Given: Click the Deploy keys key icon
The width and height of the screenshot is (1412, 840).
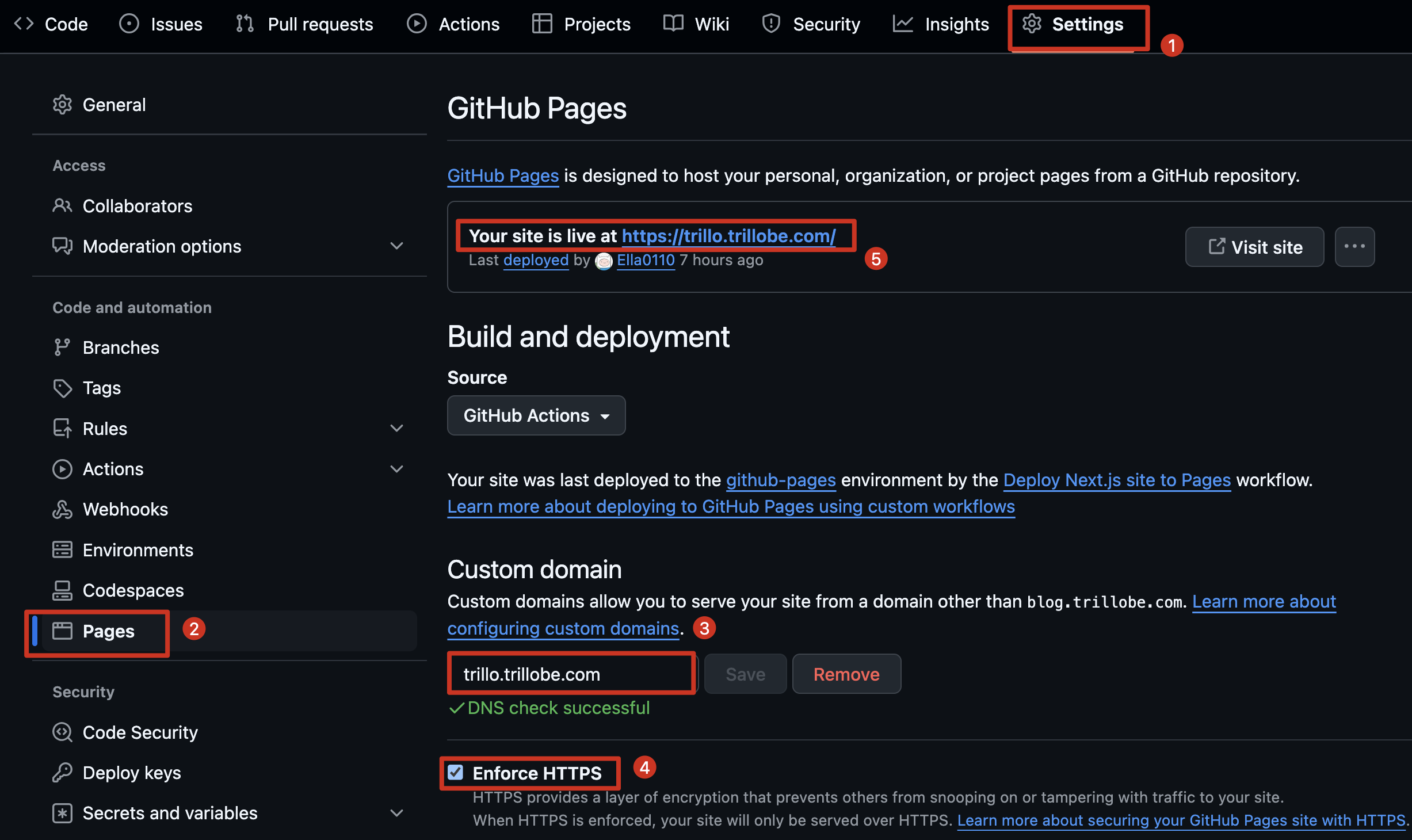Looking at the screenshot, I should [x=62, y=773].
